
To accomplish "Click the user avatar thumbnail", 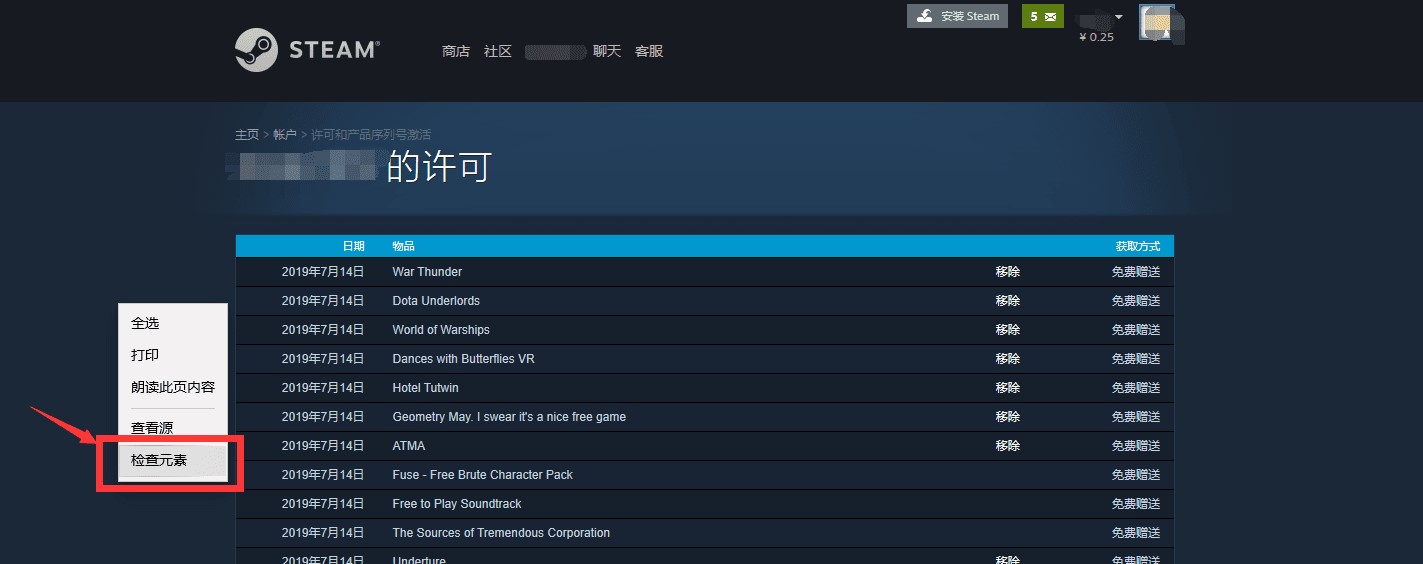I will pos(1157,24).
